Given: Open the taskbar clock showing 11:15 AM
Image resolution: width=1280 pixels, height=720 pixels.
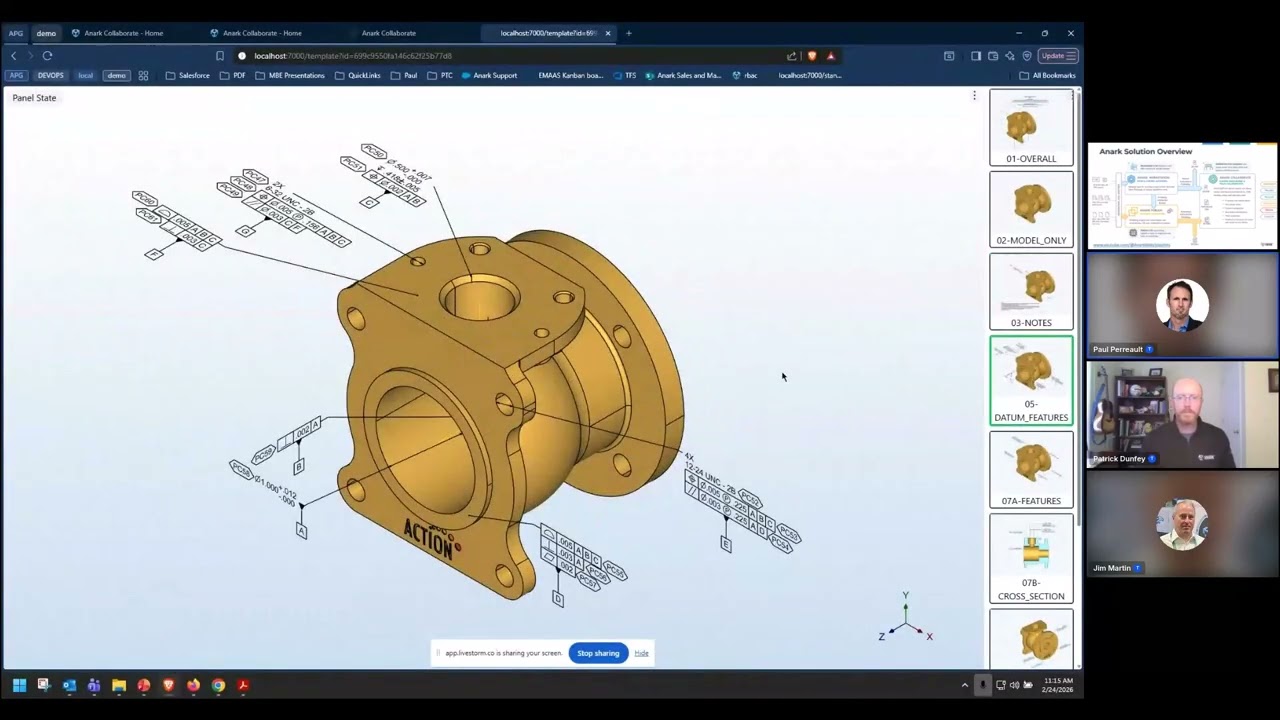Looking at the screenshot, I should coord(1058,685).
